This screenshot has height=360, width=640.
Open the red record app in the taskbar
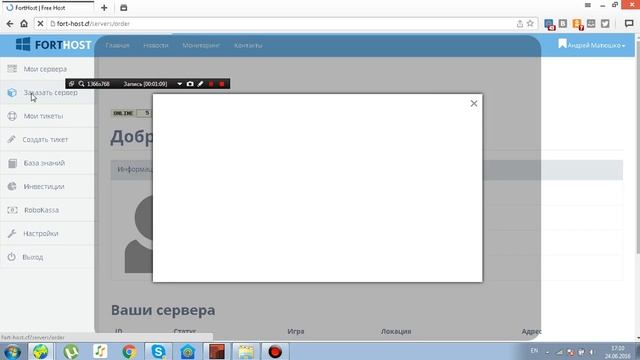point(275,351)
